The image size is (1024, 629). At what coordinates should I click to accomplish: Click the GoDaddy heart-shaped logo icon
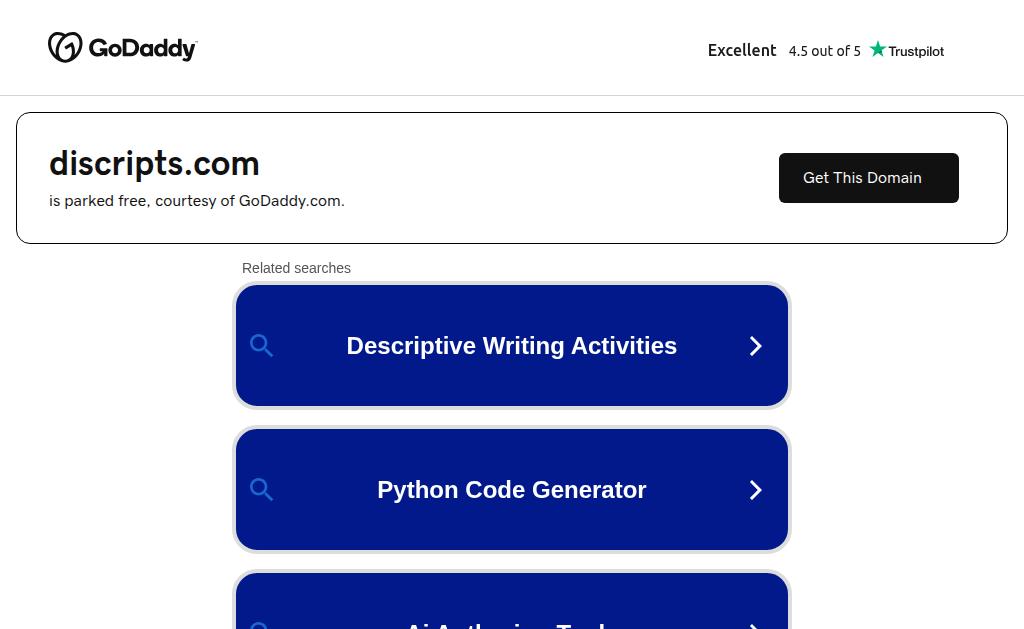pyautogui.click(x=65, y=47)
